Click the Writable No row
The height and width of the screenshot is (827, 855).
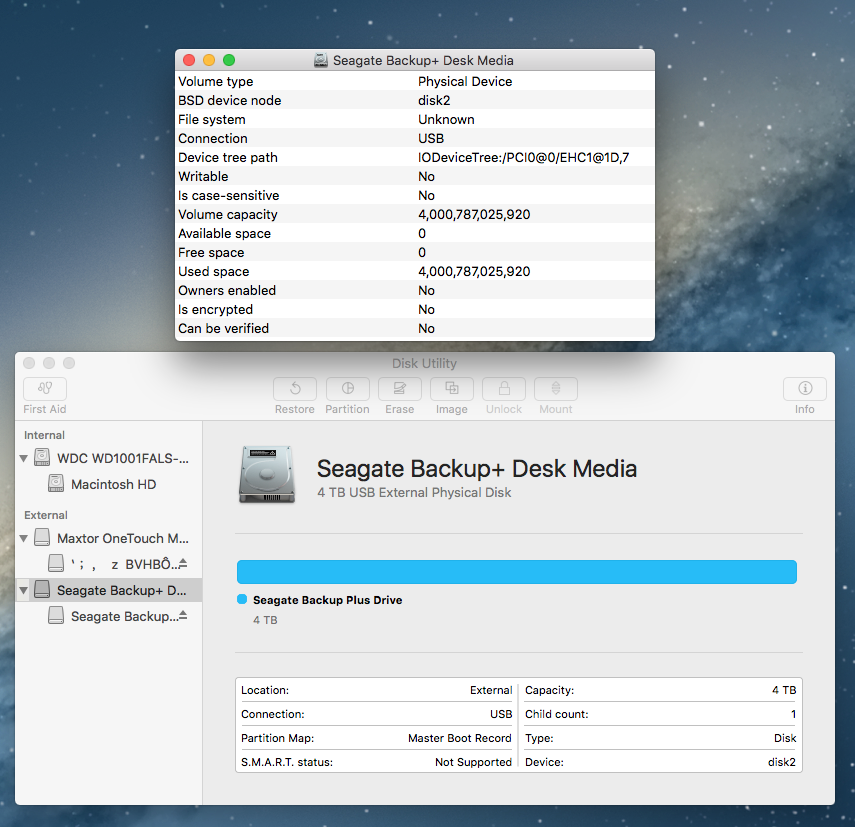415,177
